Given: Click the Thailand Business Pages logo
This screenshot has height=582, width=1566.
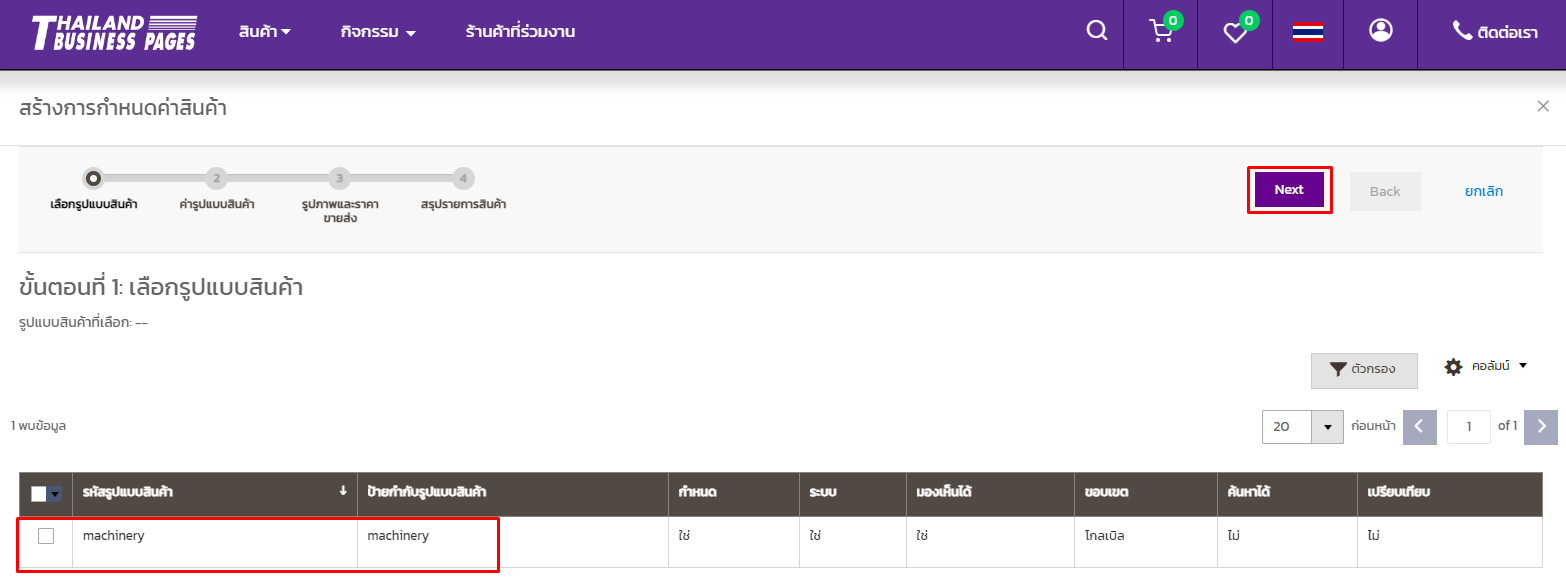Looking at the screenshot, I should (x=114, y=32).
